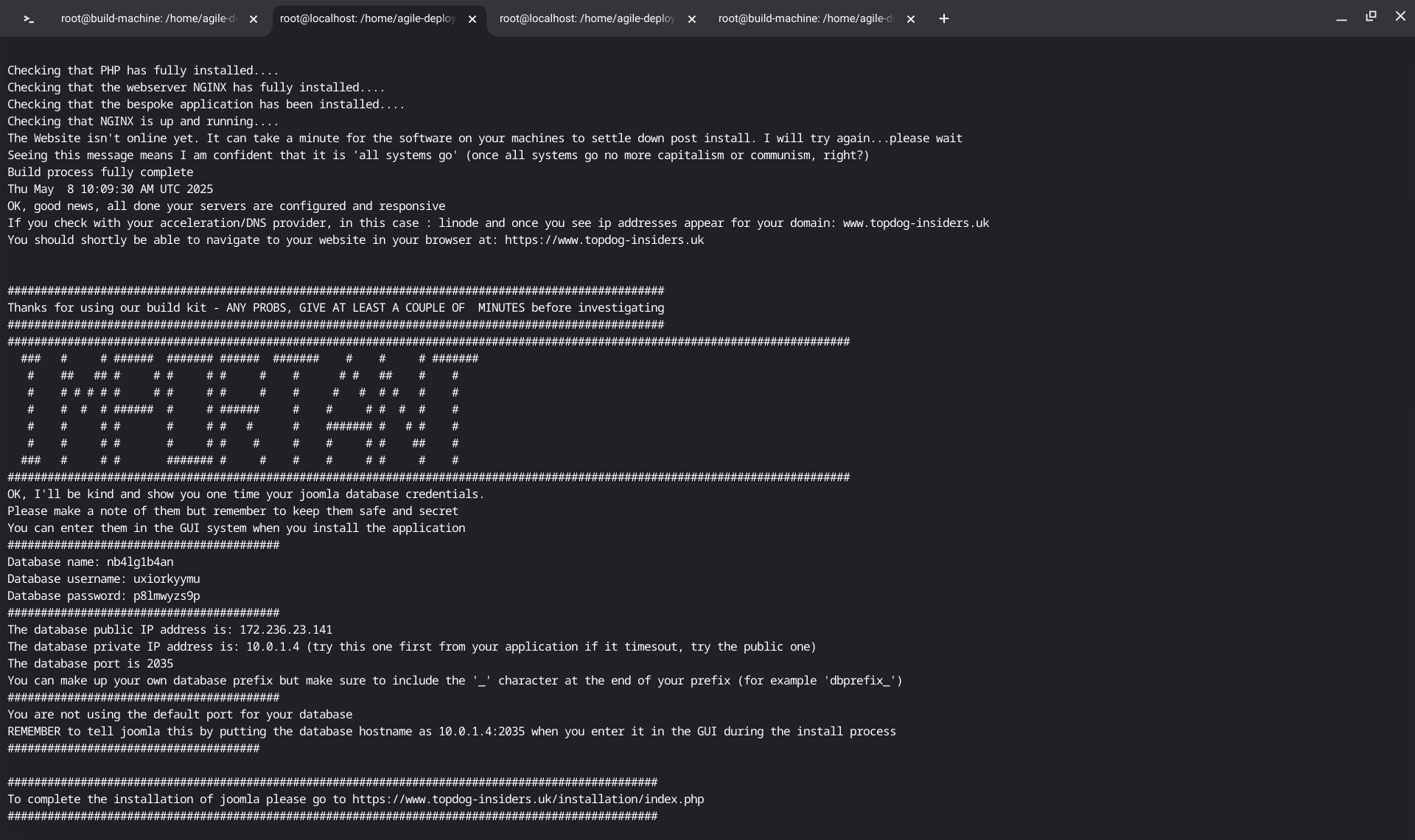Viewport: 1415px width, 840px height.
Task: Close the terminal window
Action: click(x=1400, y=16)
